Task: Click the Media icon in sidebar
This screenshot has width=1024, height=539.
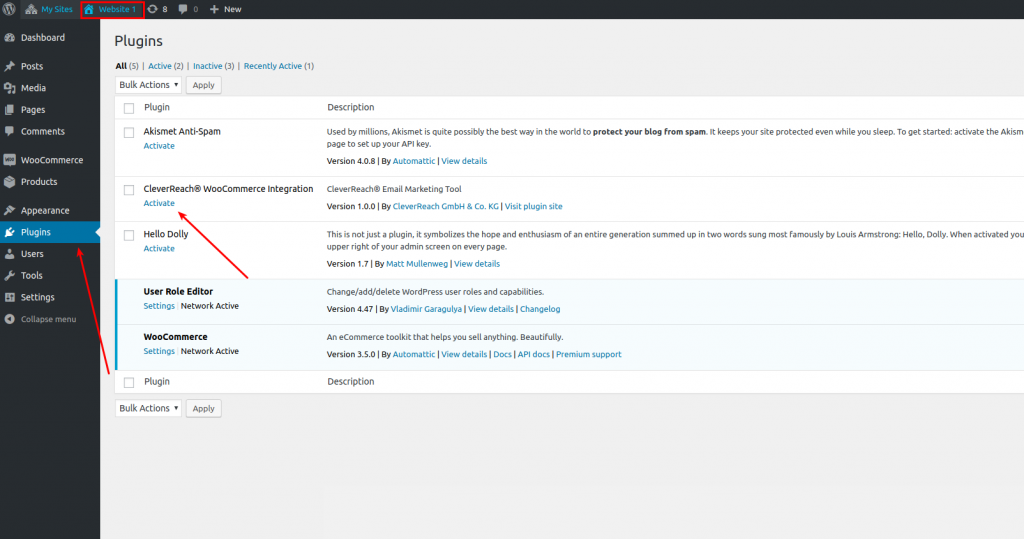Action: click(x=10, y=88)
